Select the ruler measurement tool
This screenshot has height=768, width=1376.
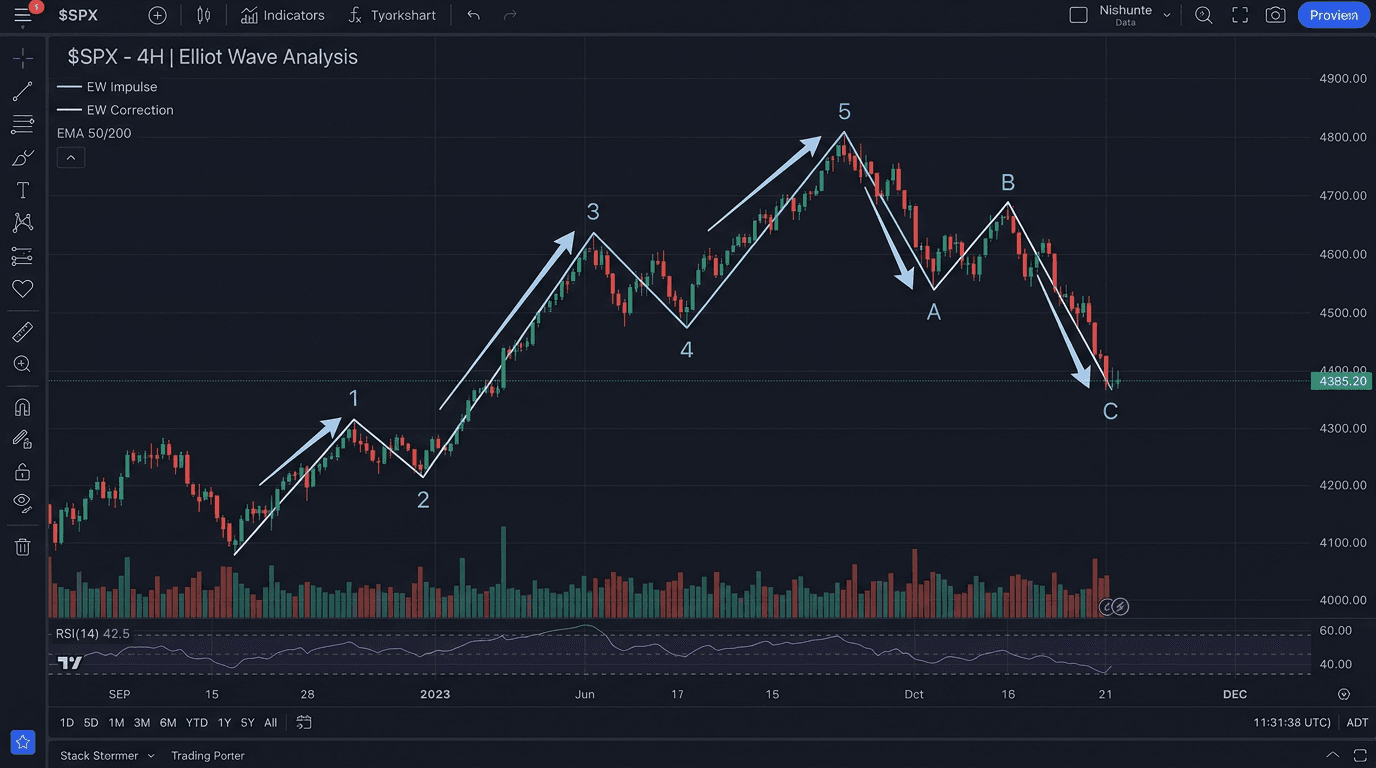tap(22, 331)
